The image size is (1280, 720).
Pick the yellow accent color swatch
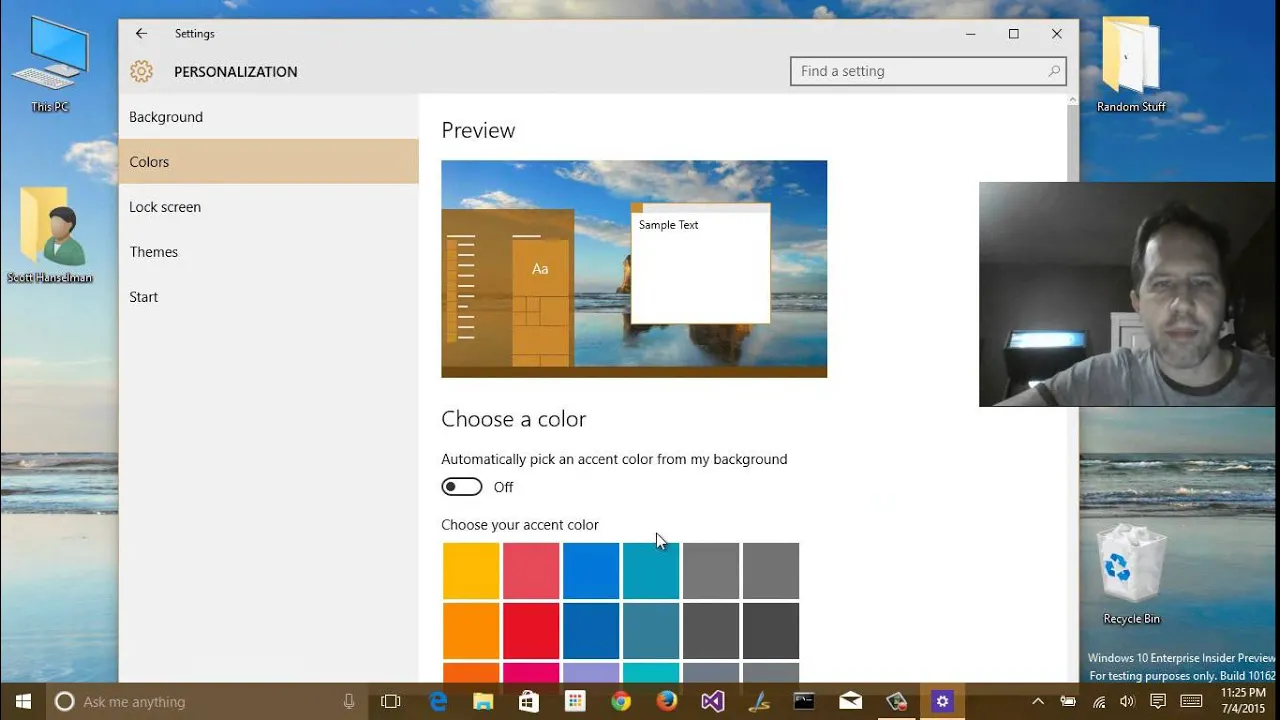[471, 571]
